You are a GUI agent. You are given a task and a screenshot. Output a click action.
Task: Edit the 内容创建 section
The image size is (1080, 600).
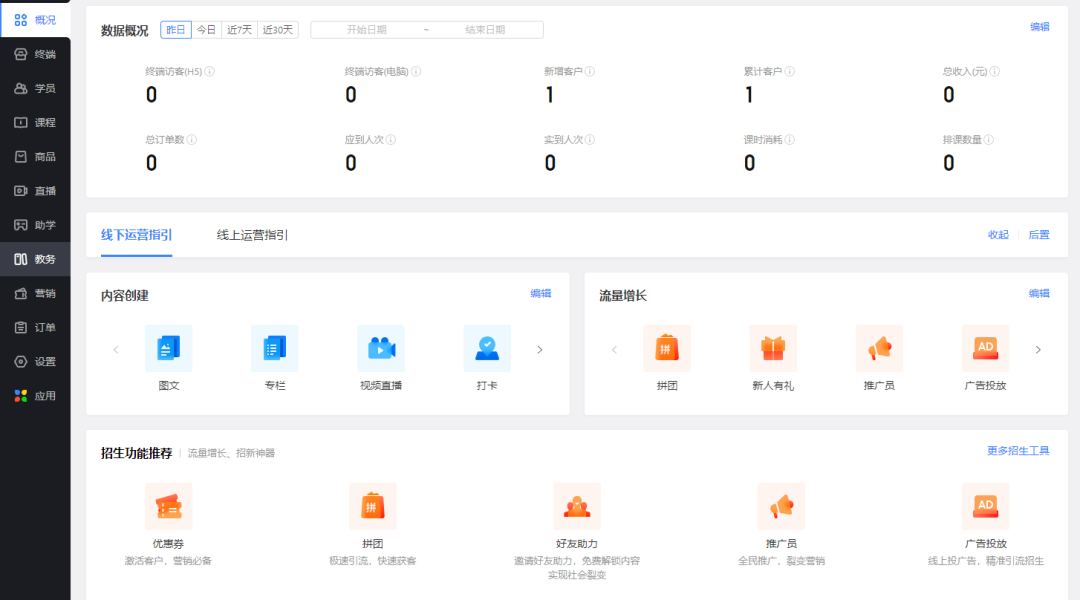pyautogui.click(x=541, y=293)
